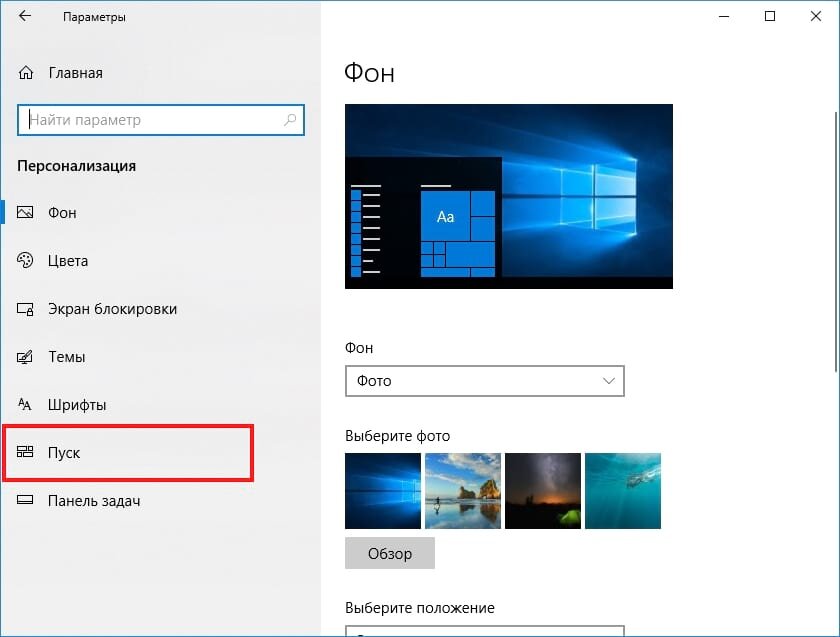Click the Темы brush icon
This screenshot has height=637, width=840.
pos(25,357)
